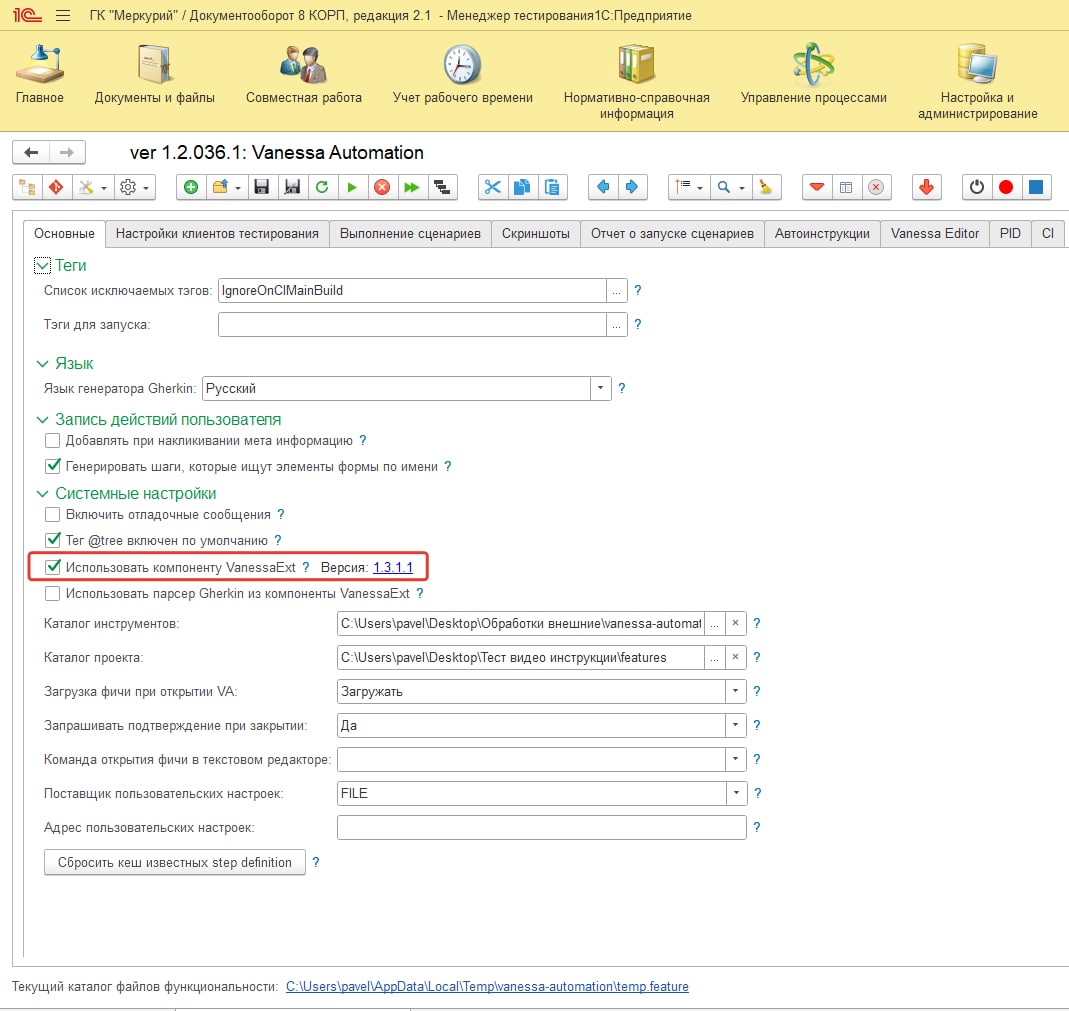1069x1011 pixels.
Task: Expand Поставщик пользовательских настроек dropdown
Action: [736, 794]
